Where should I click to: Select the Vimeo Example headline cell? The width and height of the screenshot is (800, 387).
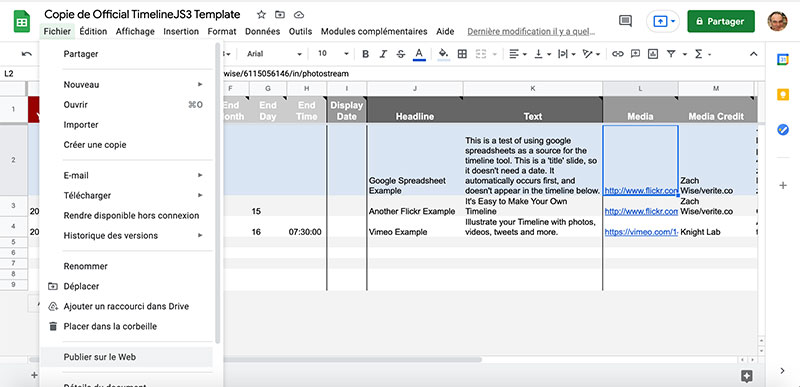[415, 227]
